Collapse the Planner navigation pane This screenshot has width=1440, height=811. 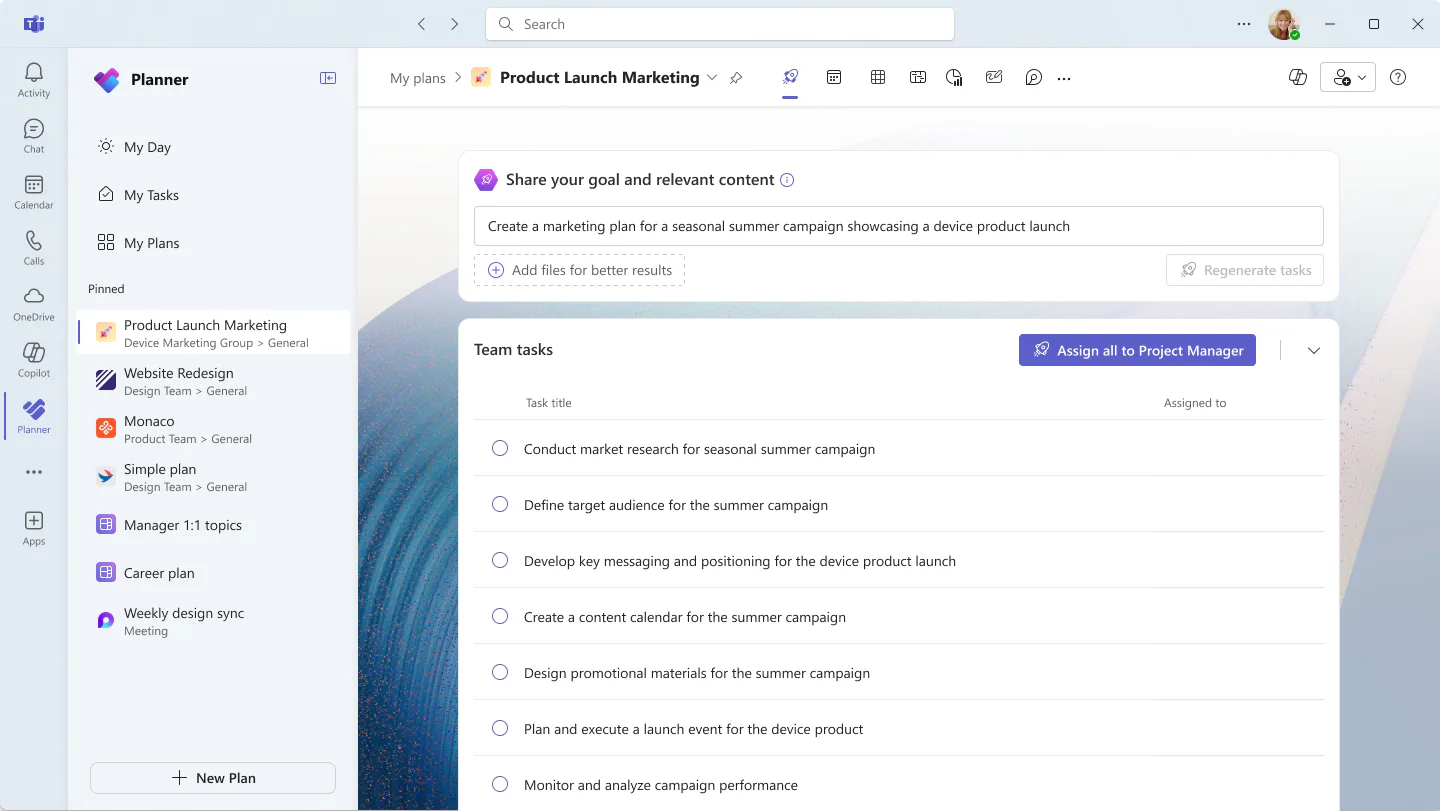tap(328, 78)
